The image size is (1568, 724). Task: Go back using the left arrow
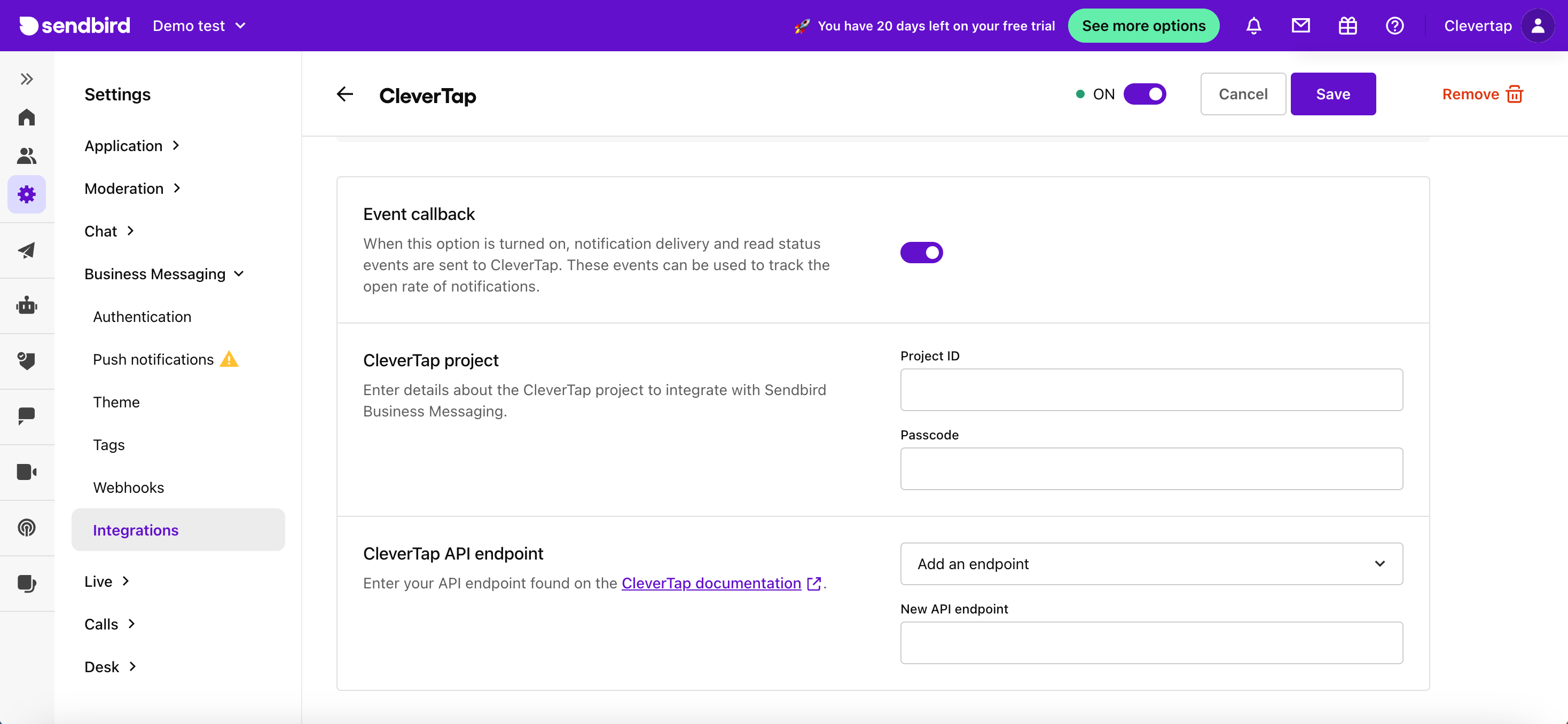[345, 95]
